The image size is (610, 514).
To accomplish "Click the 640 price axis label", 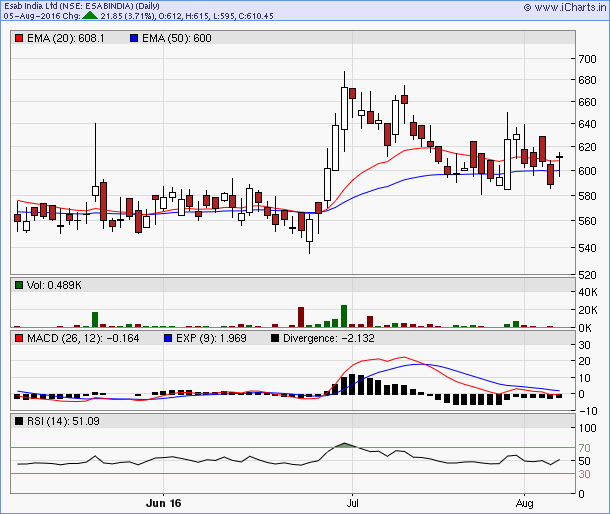I will pos(587,124).
